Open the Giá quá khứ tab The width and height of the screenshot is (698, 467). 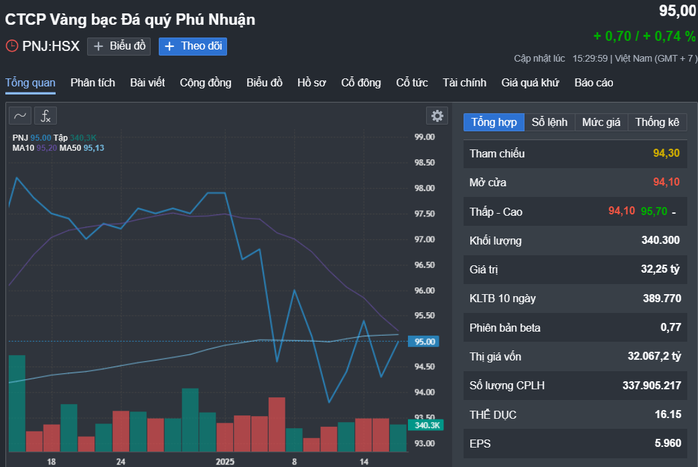pos(530,83)
